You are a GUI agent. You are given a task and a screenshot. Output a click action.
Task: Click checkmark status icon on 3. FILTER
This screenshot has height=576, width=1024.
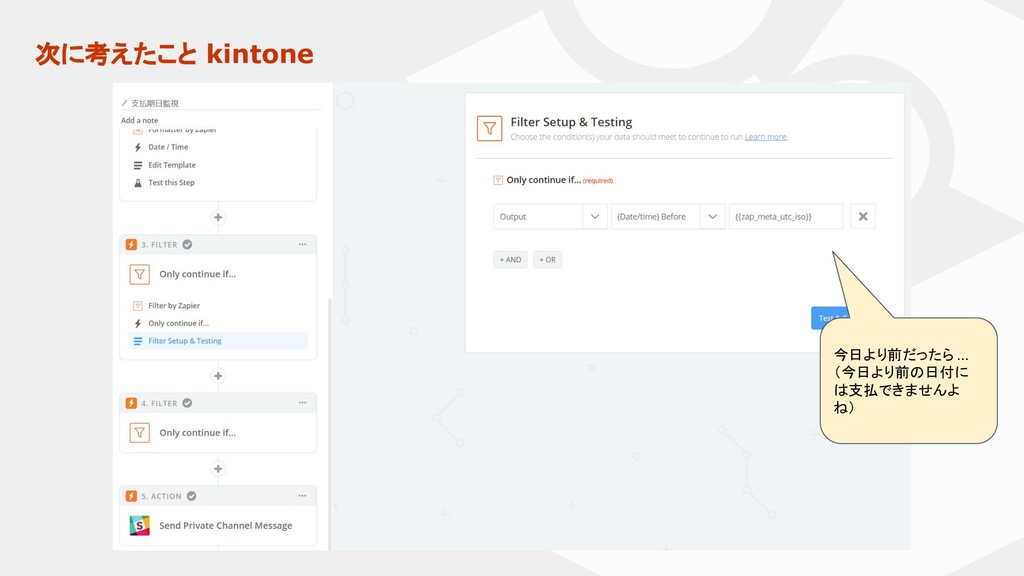click(187, 244)
